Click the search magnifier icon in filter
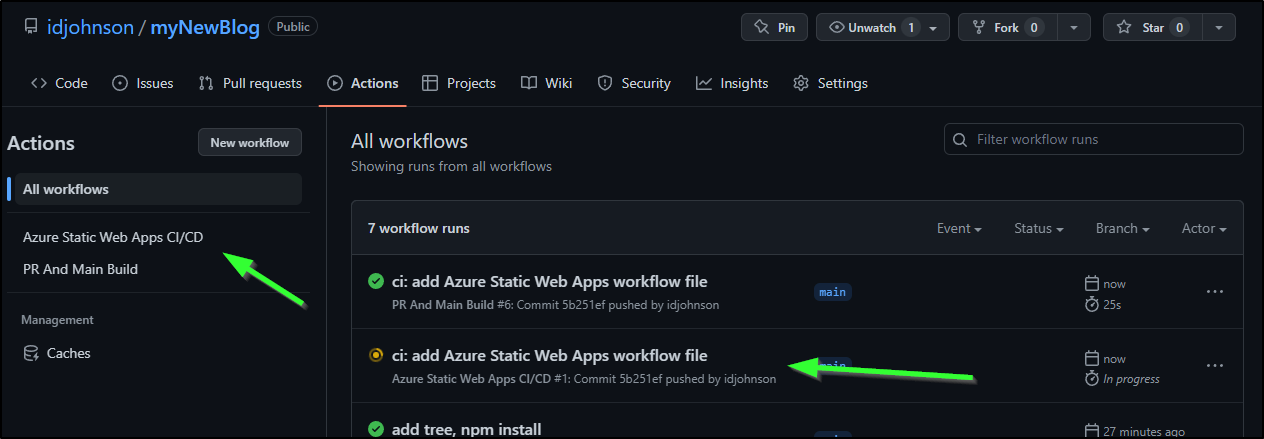 tap(961, 140)
